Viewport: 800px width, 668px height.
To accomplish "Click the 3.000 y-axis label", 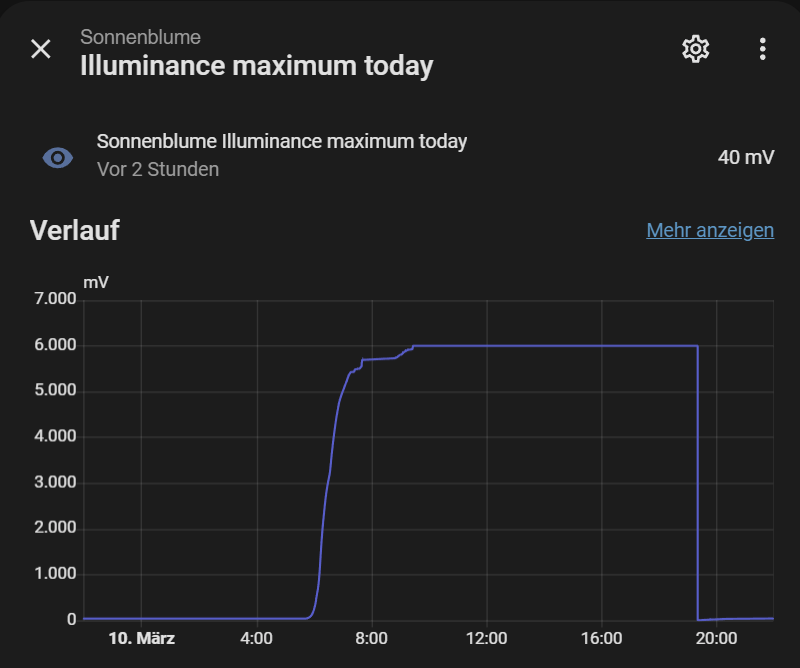I will point(55,483).
